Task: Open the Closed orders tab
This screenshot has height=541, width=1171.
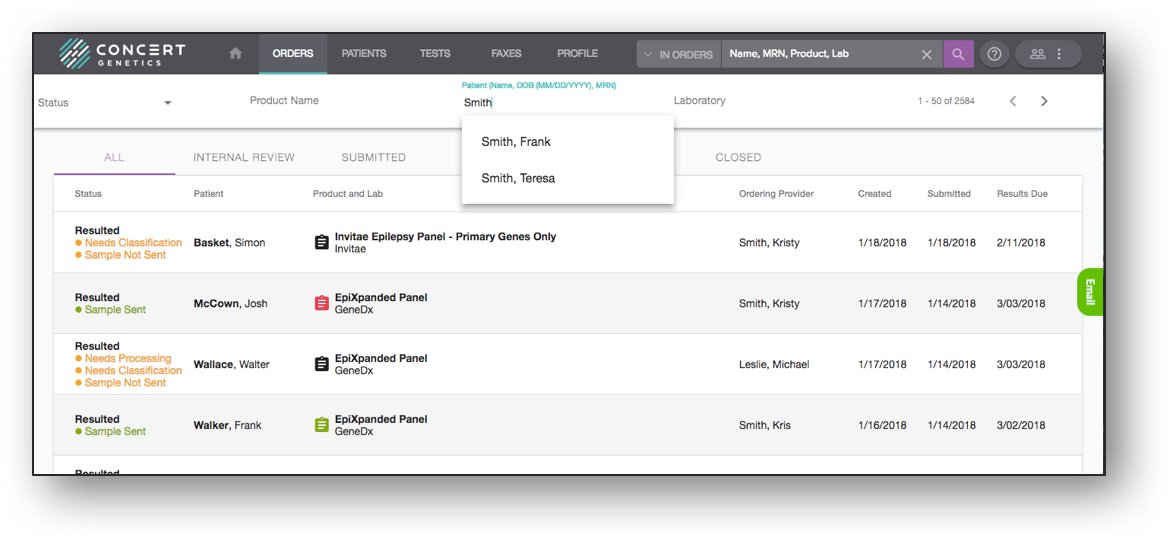Action: 738,157
